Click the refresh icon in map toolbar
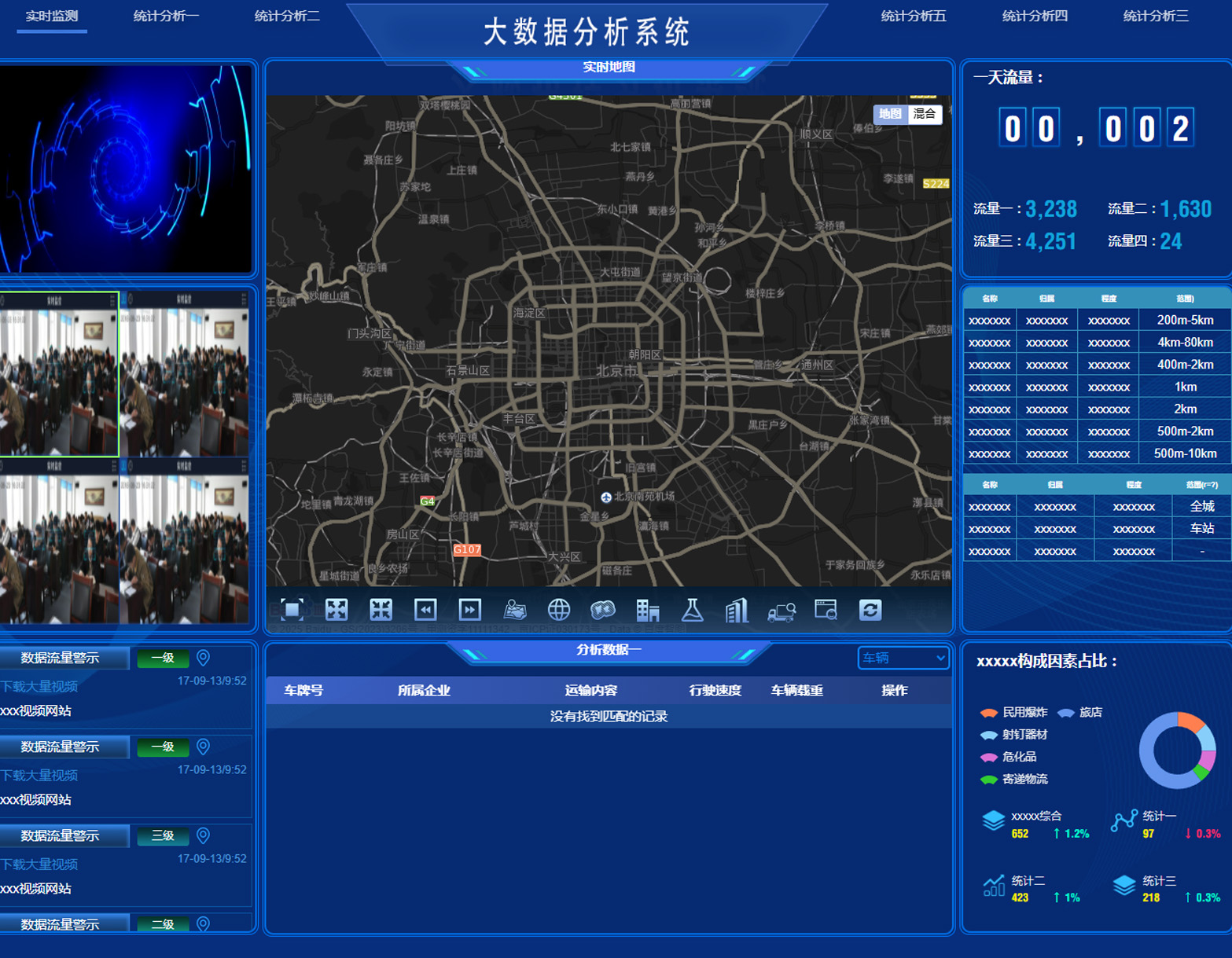 (870, 610)
